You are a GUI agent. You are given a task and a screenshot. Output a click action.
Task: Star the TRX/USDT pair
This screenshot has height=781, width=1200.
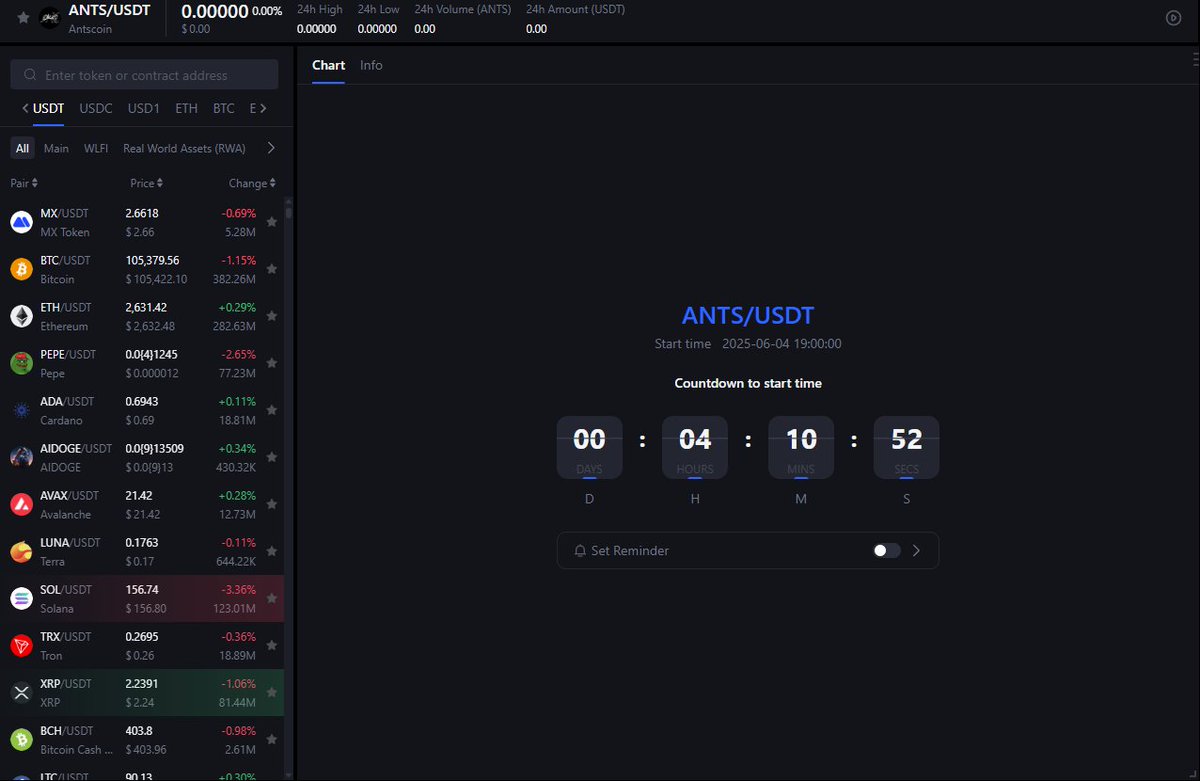coord(271,645)
